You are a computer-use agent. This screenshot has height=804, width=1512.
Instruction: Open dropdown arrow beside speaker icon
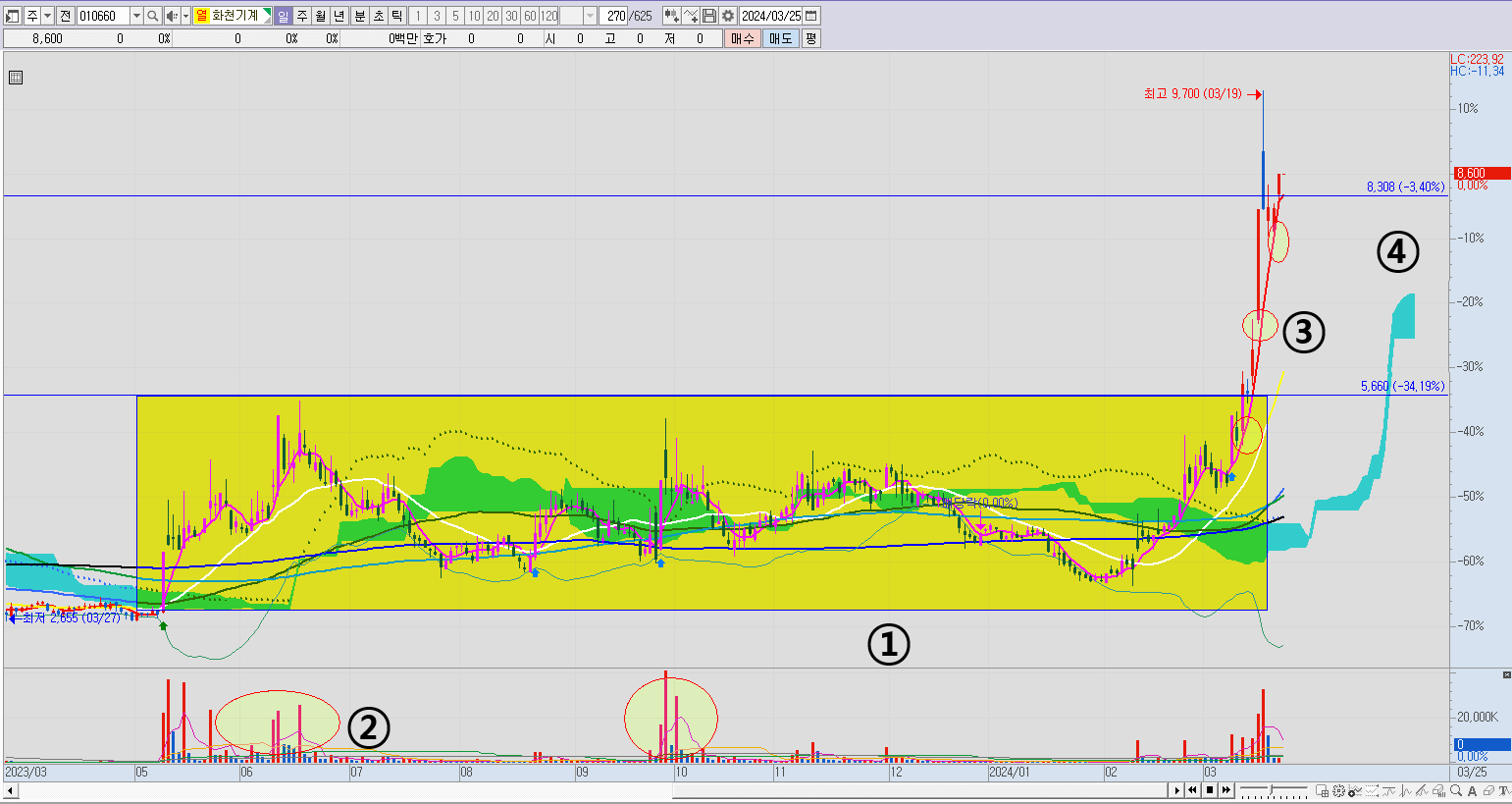pos(185,16)
